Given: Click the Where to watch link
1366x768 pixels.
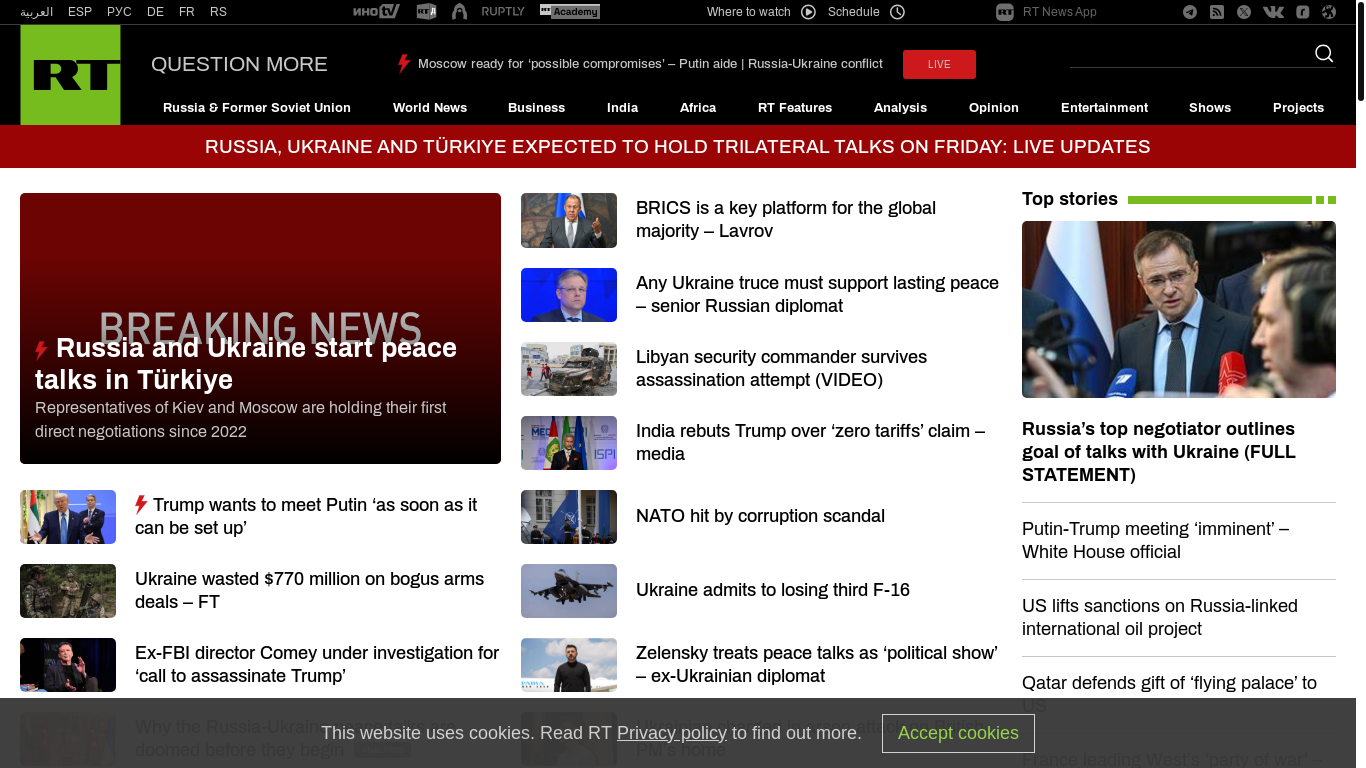Looking at the screenshot, I should 748,12.
